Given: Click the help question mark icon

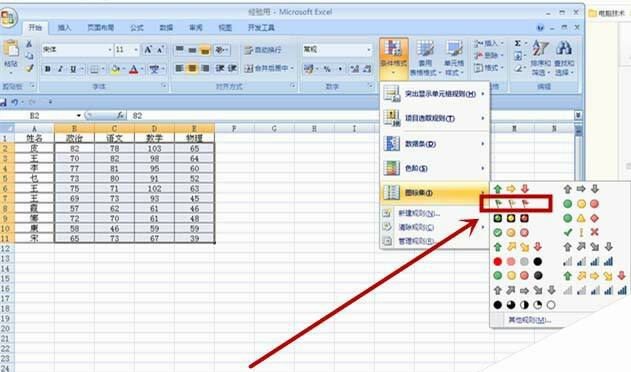Looking at the screenshot, I should (x=540, y=28).
